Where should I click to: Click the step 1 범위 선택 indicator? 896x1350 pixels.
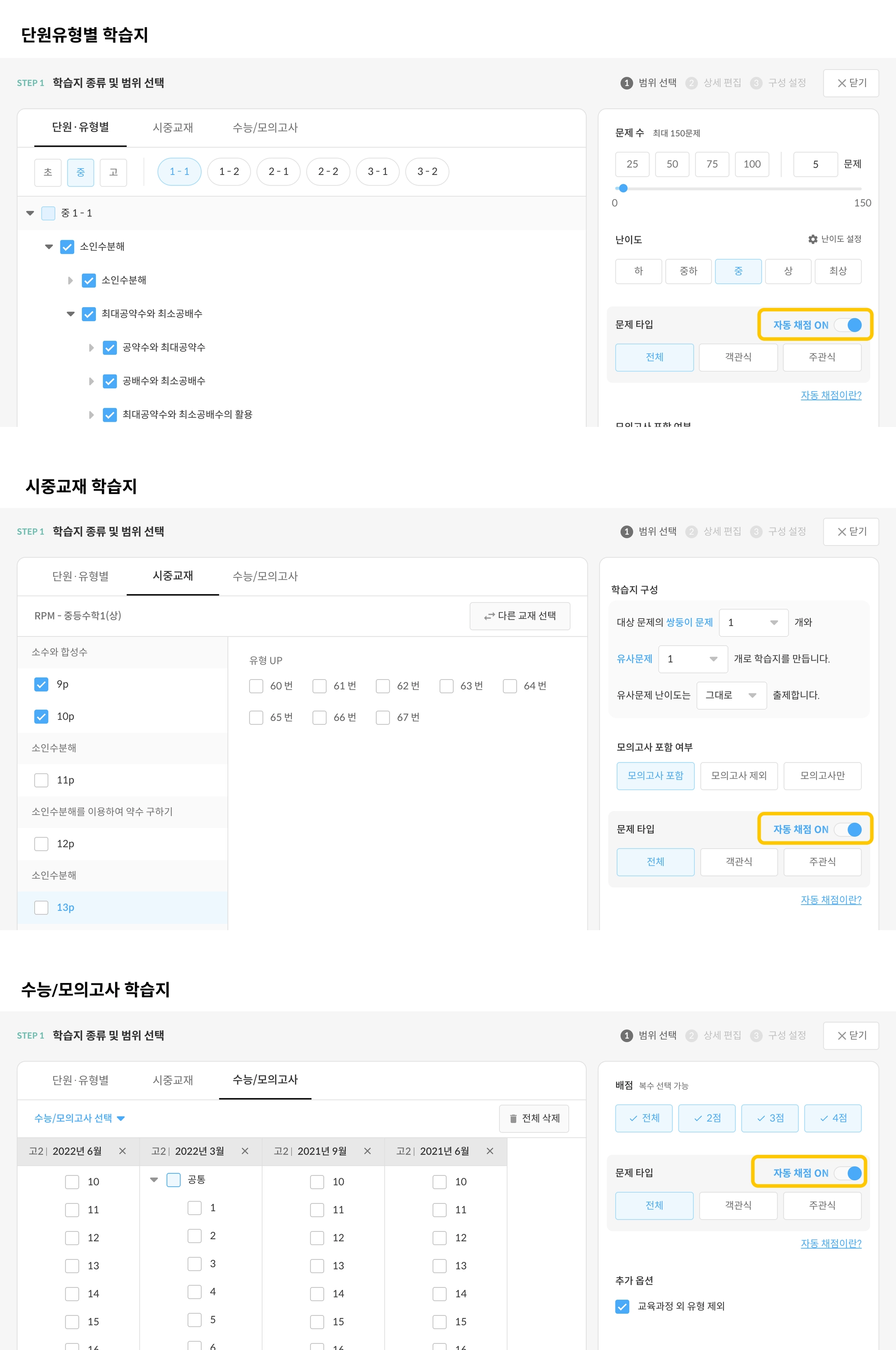648,83
